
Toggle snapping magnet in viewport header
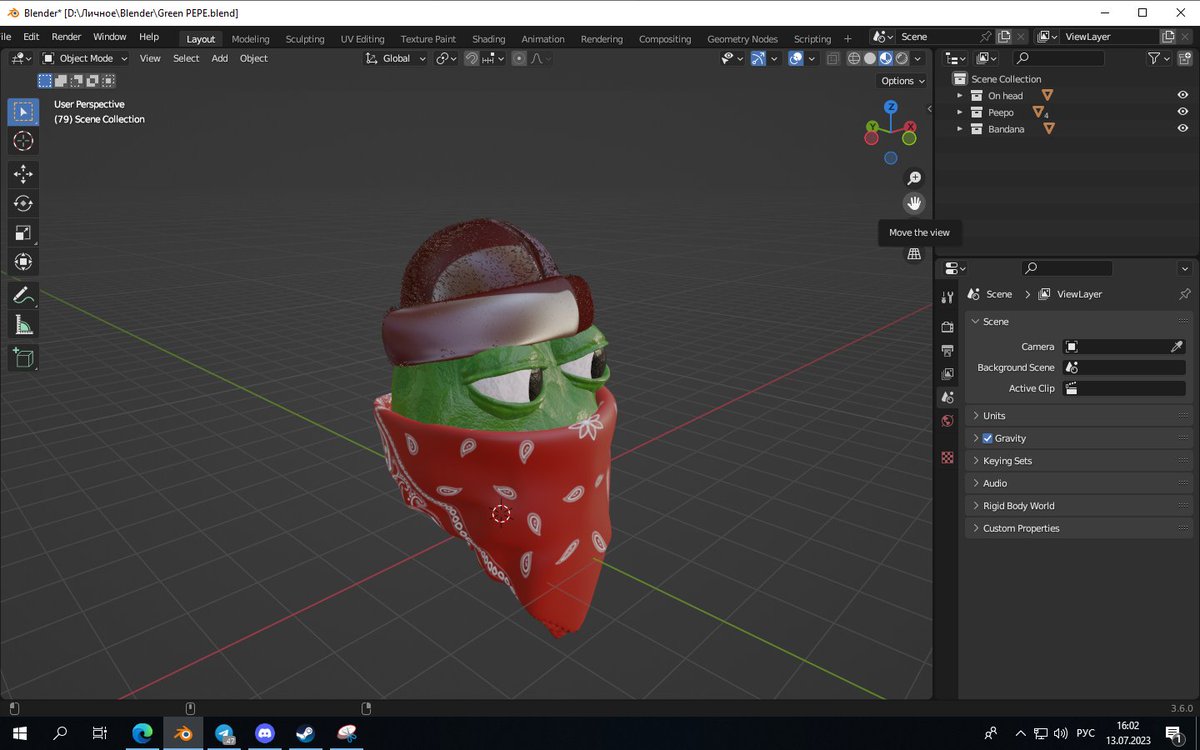coord(471,59)
